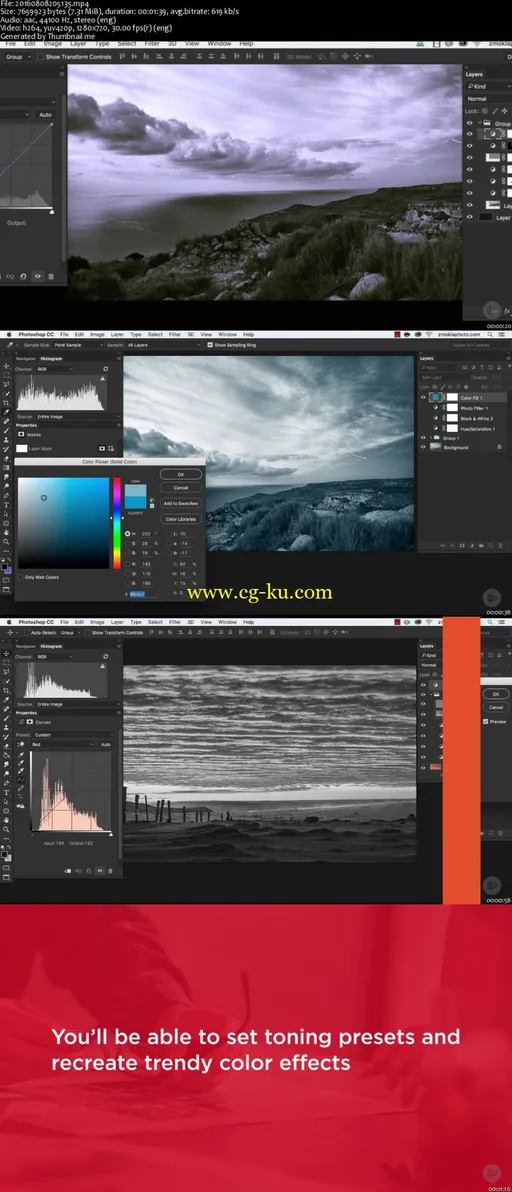Click clip-to-layer icon in Curves Properties footer
The image size is (512, 1192).
pyautogui.click(x=68, y=870)
